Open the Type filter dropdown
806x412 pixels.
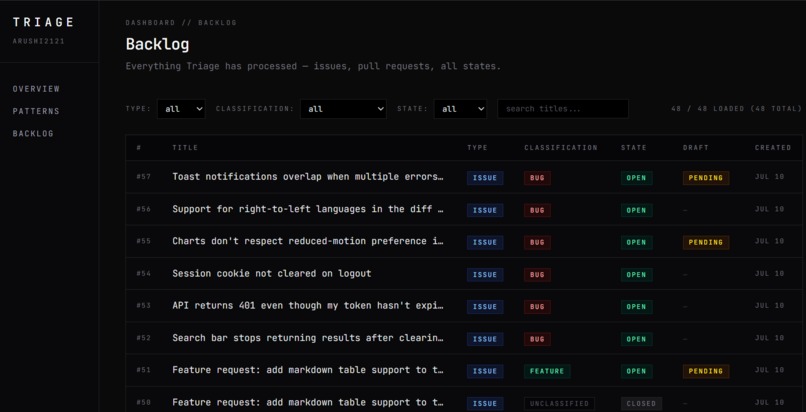click(x=181, y=109)
